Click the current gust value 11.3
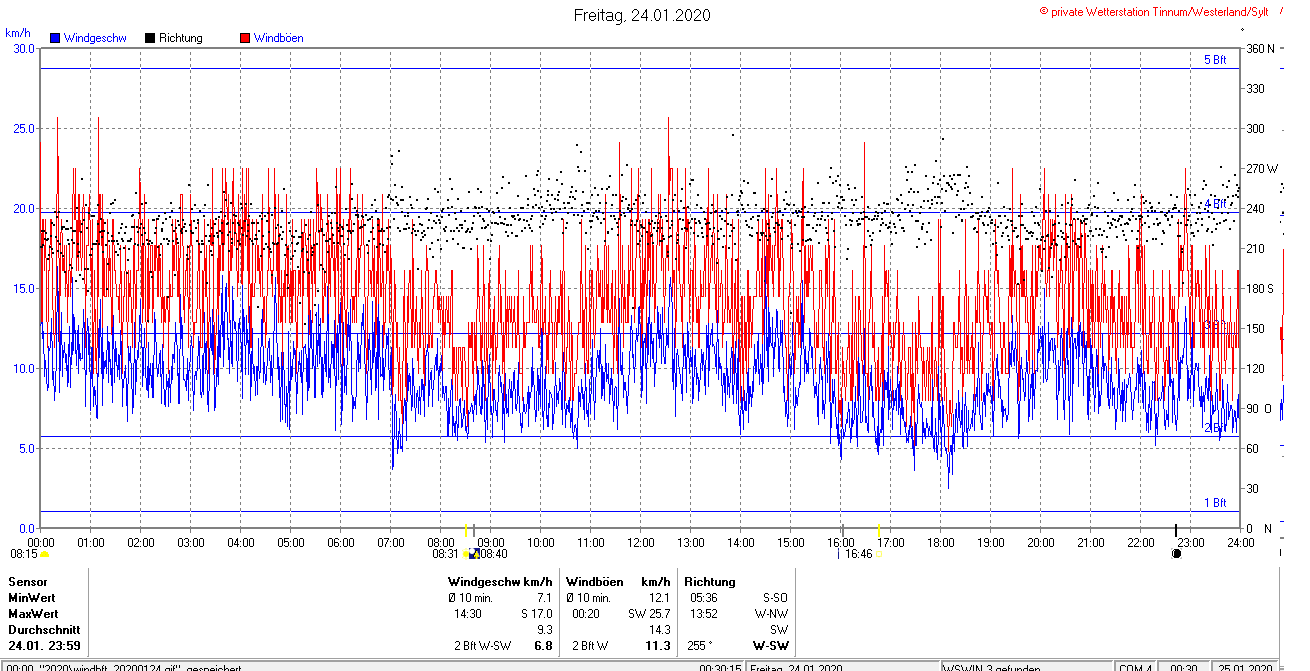Image resolution: width=1310 pixels, height=671 pixels. pos(658,646)
